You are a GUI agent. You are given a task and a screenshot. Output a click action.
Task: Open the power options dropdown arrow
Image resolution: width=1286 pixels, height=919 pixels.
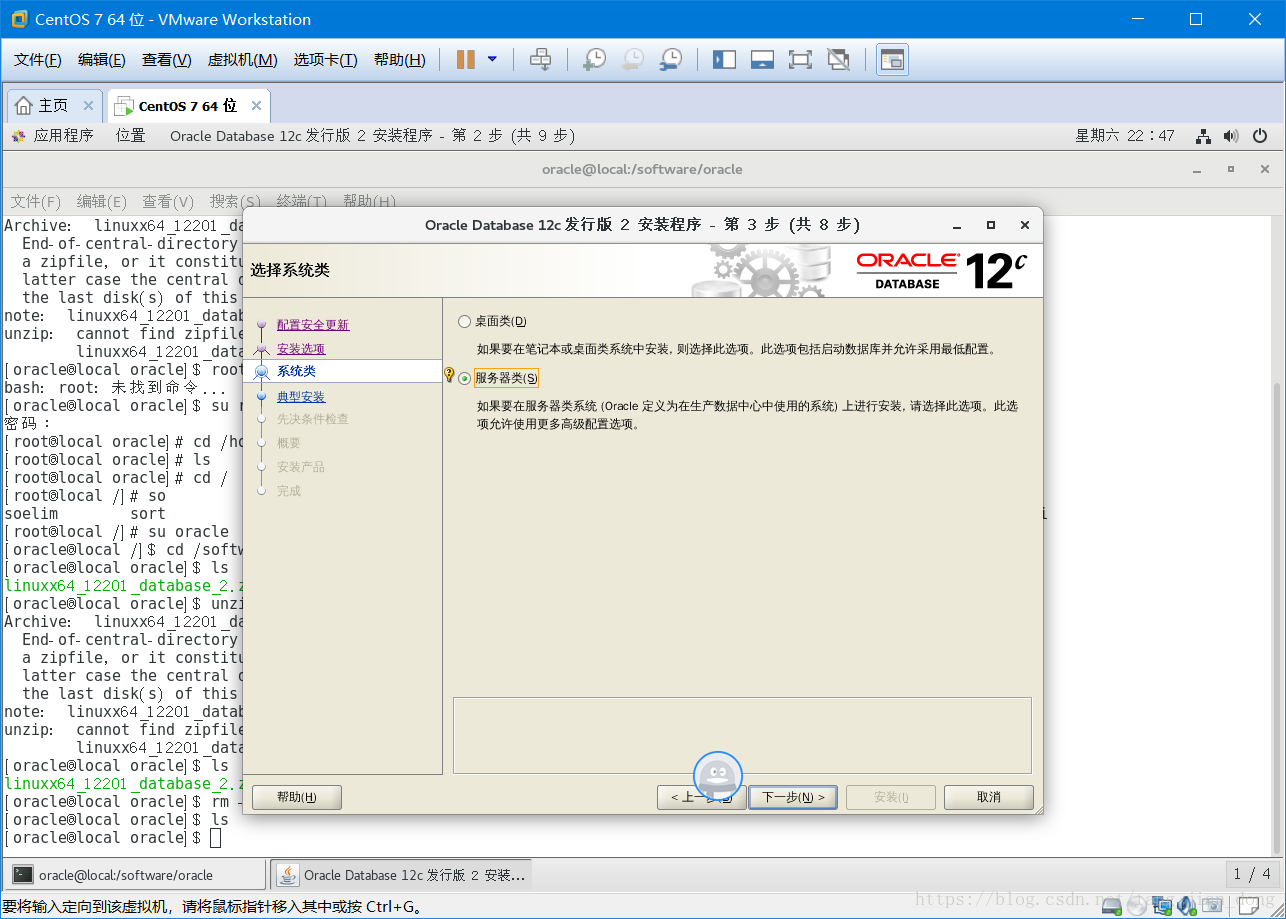(x=492, y=60)
